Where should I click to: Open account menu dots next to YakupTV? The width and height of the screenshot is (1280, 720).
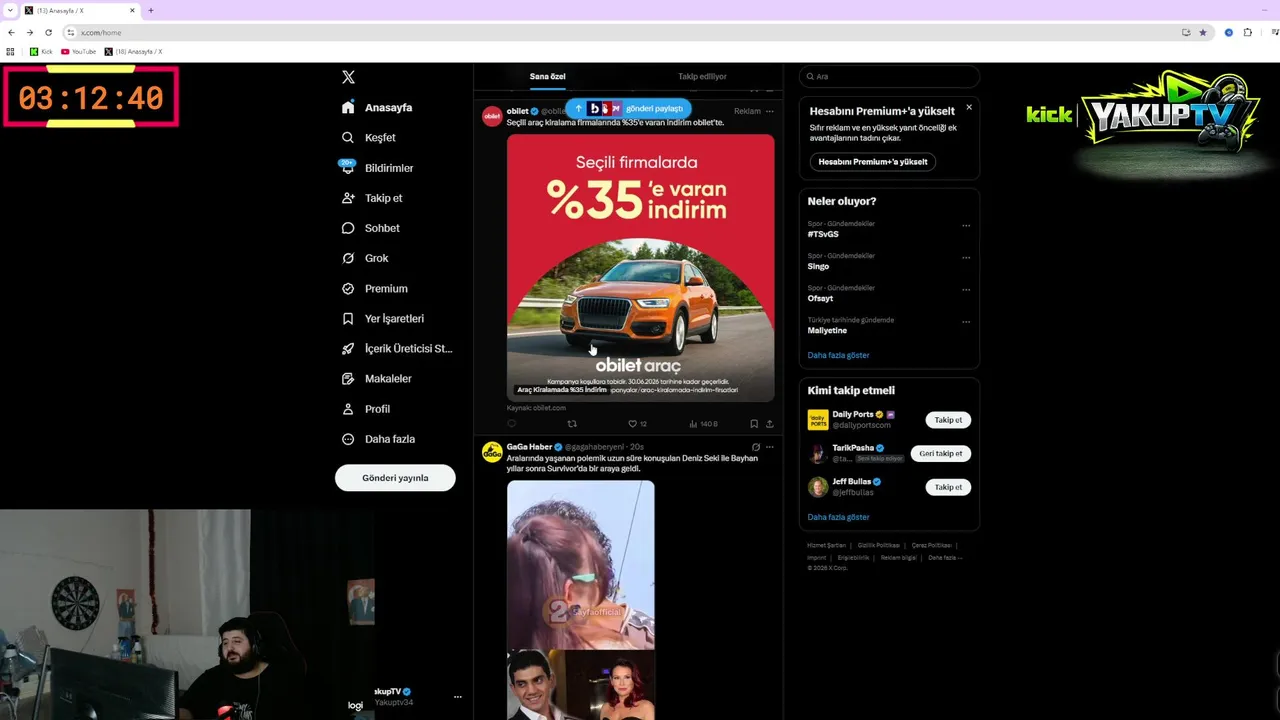tap(458, 697)
